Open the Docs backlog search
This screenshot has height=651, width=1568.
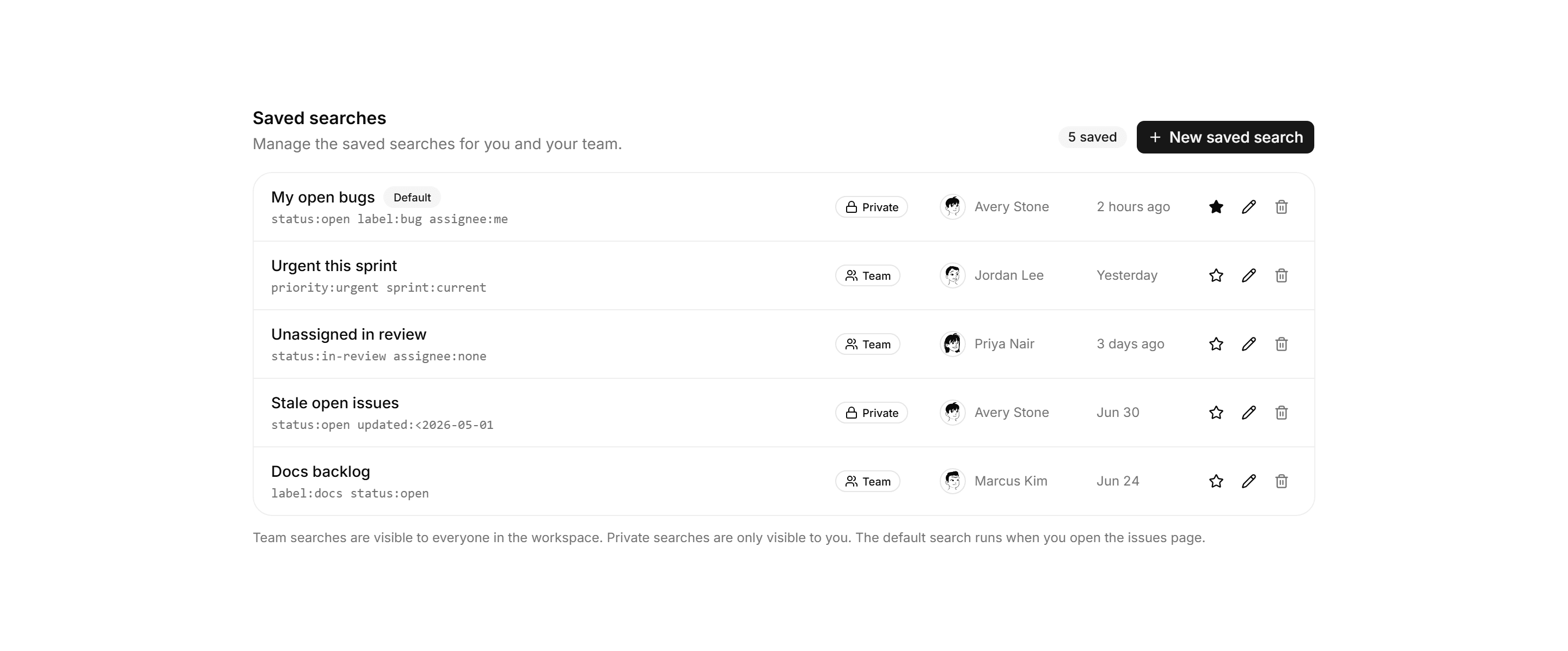[x=320, y=471]
